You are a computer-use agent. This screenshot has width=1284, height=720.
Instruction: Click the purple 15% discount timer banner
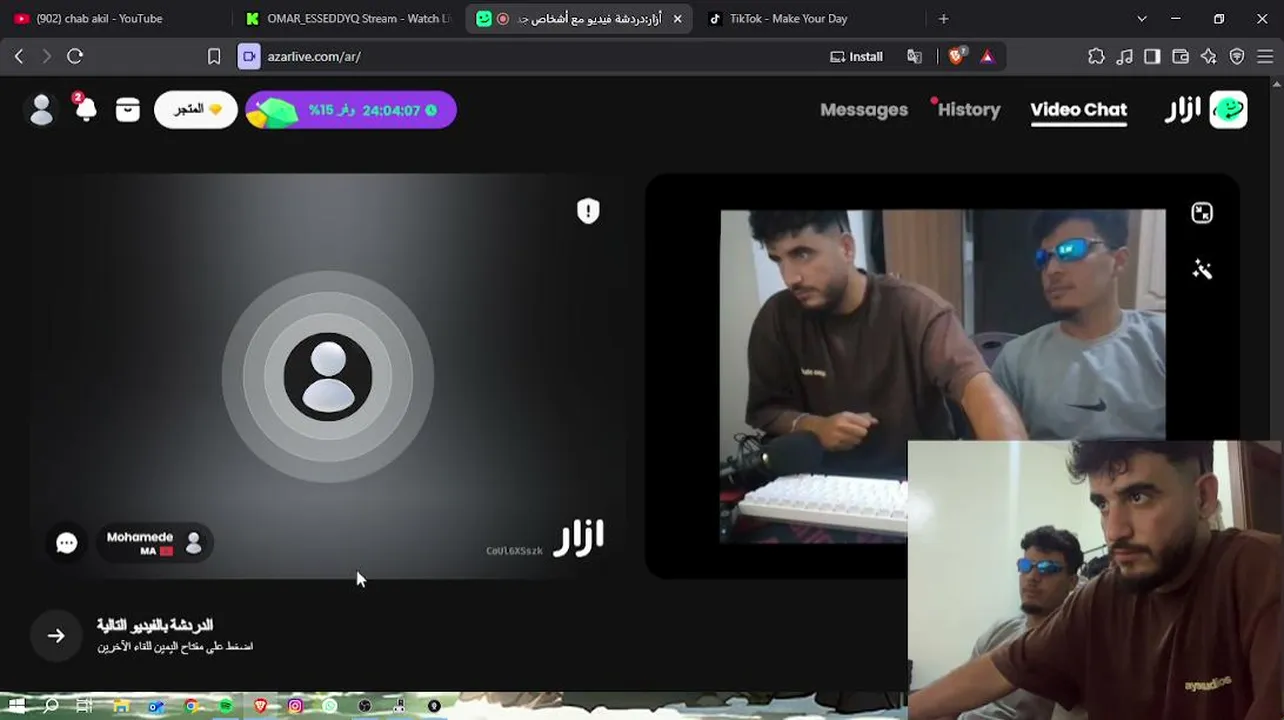(351, 110)
